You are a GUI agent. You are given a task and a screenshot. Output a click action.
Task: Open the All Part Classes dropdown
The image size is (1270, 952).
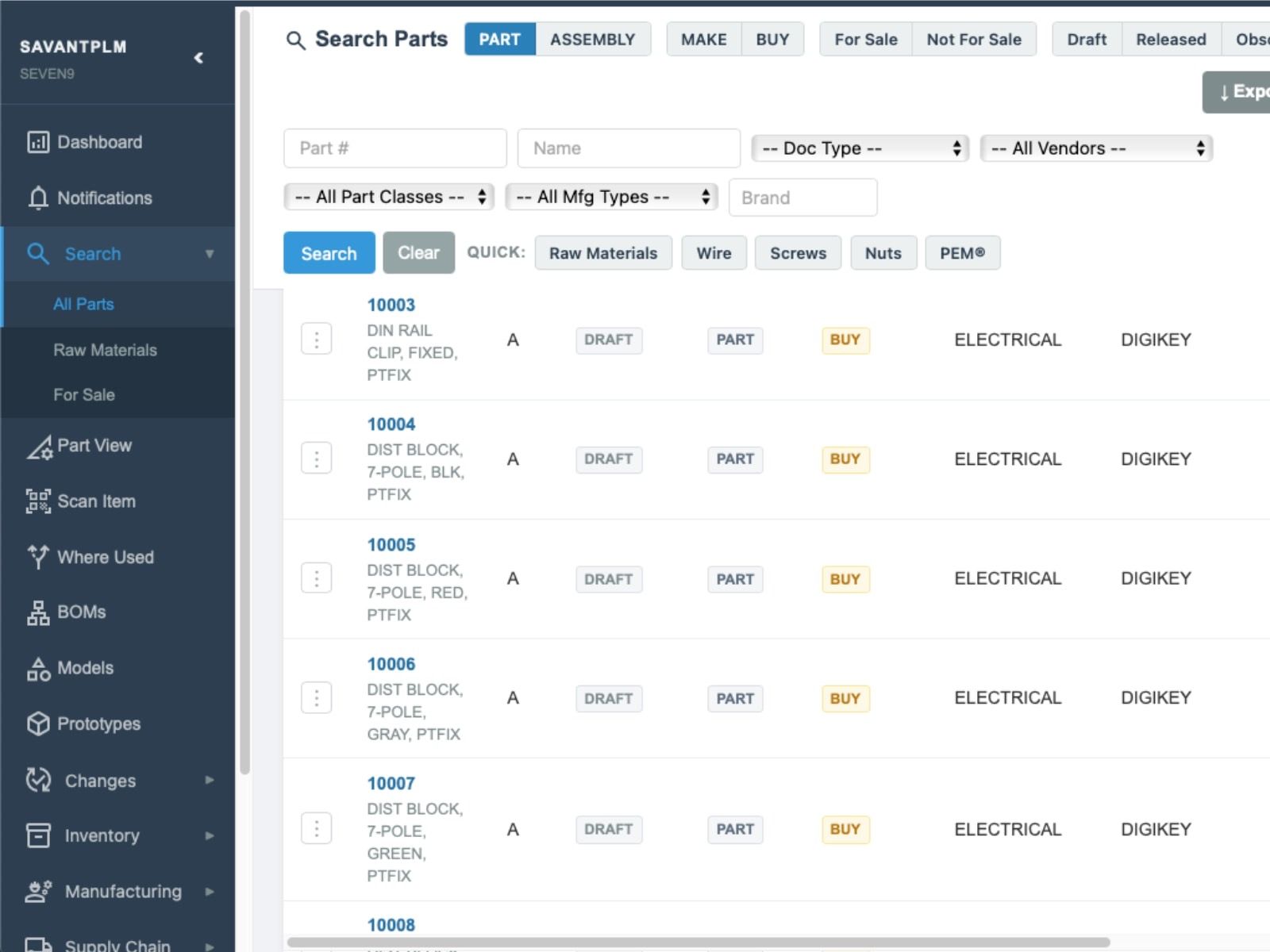[x=389, y=197]
